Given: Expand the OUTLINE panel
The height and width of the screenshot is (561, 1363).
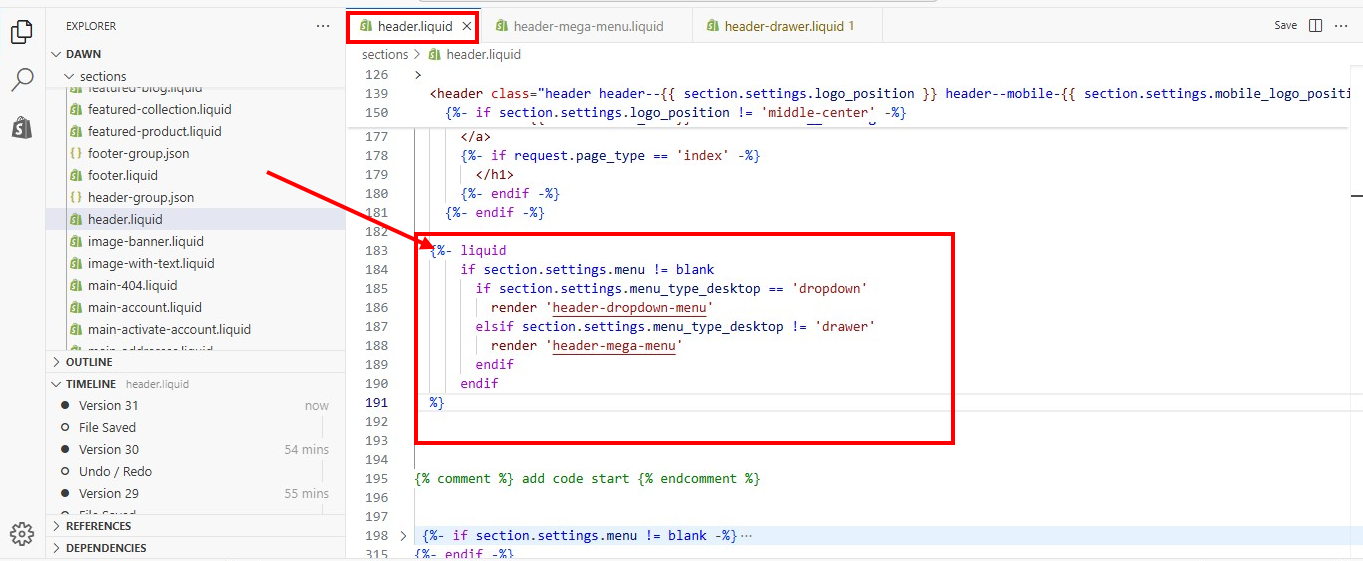Looking at the screenshot, I should [x=89, y=362].
